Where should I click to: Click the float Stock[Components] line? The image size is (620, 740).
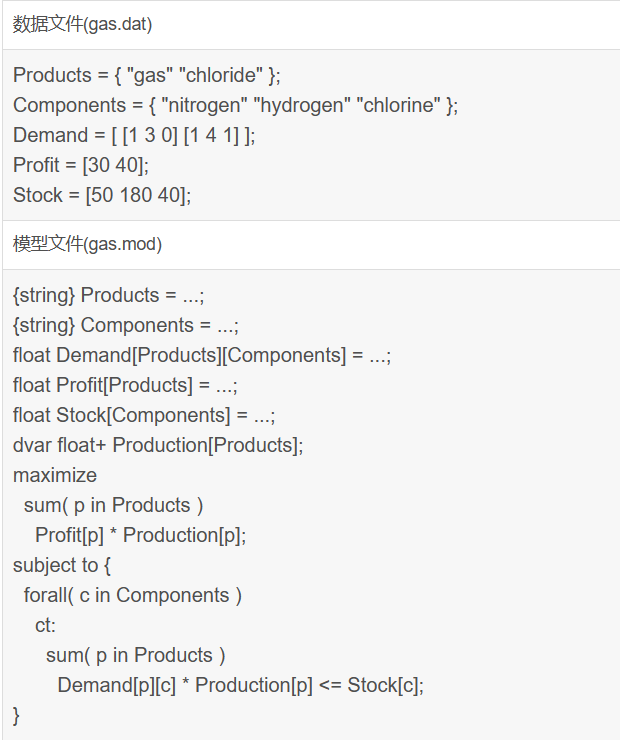[x=144, y=416]
